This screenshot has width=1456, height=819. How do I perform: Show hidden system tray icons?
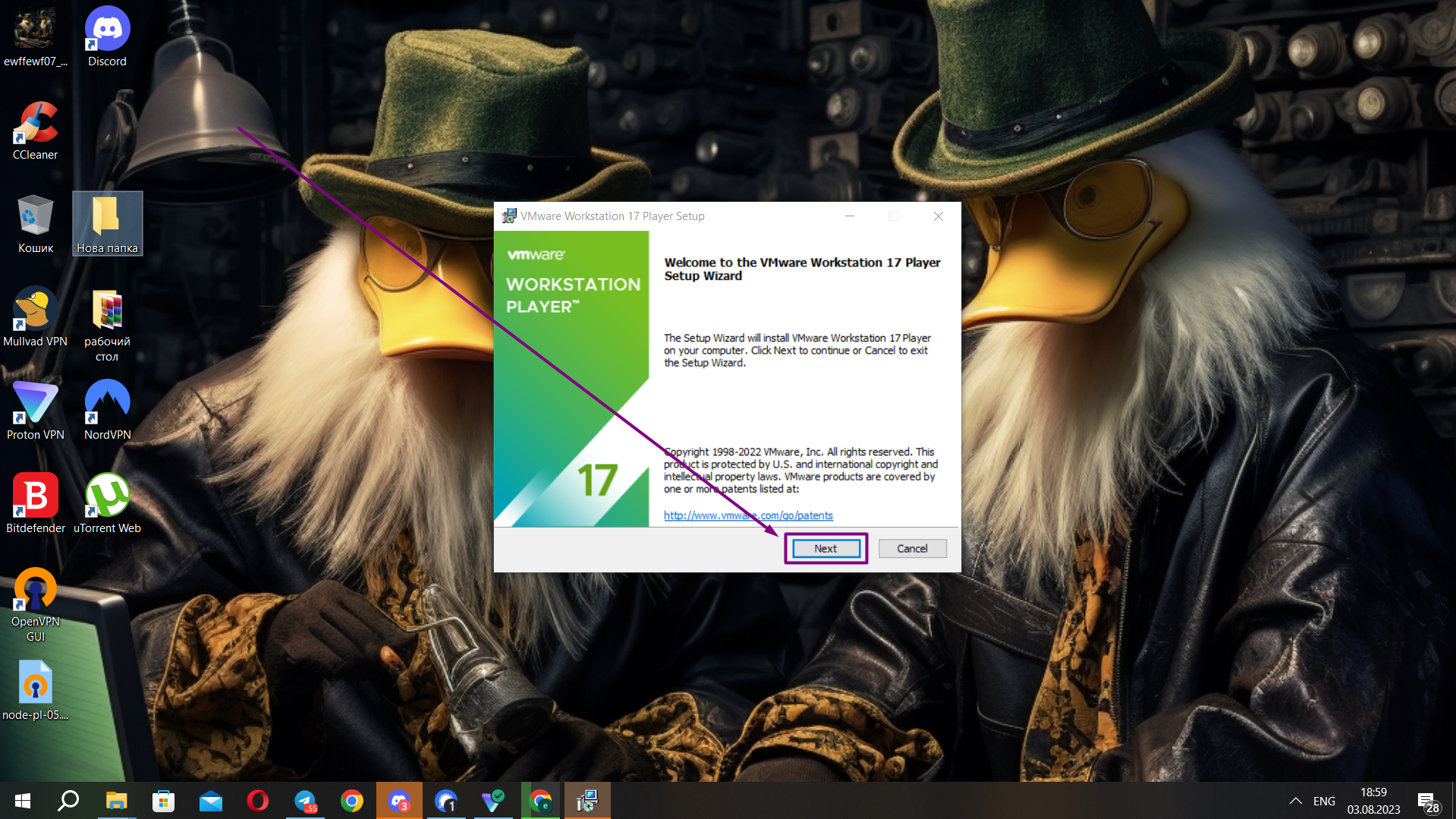point(1296,801)
